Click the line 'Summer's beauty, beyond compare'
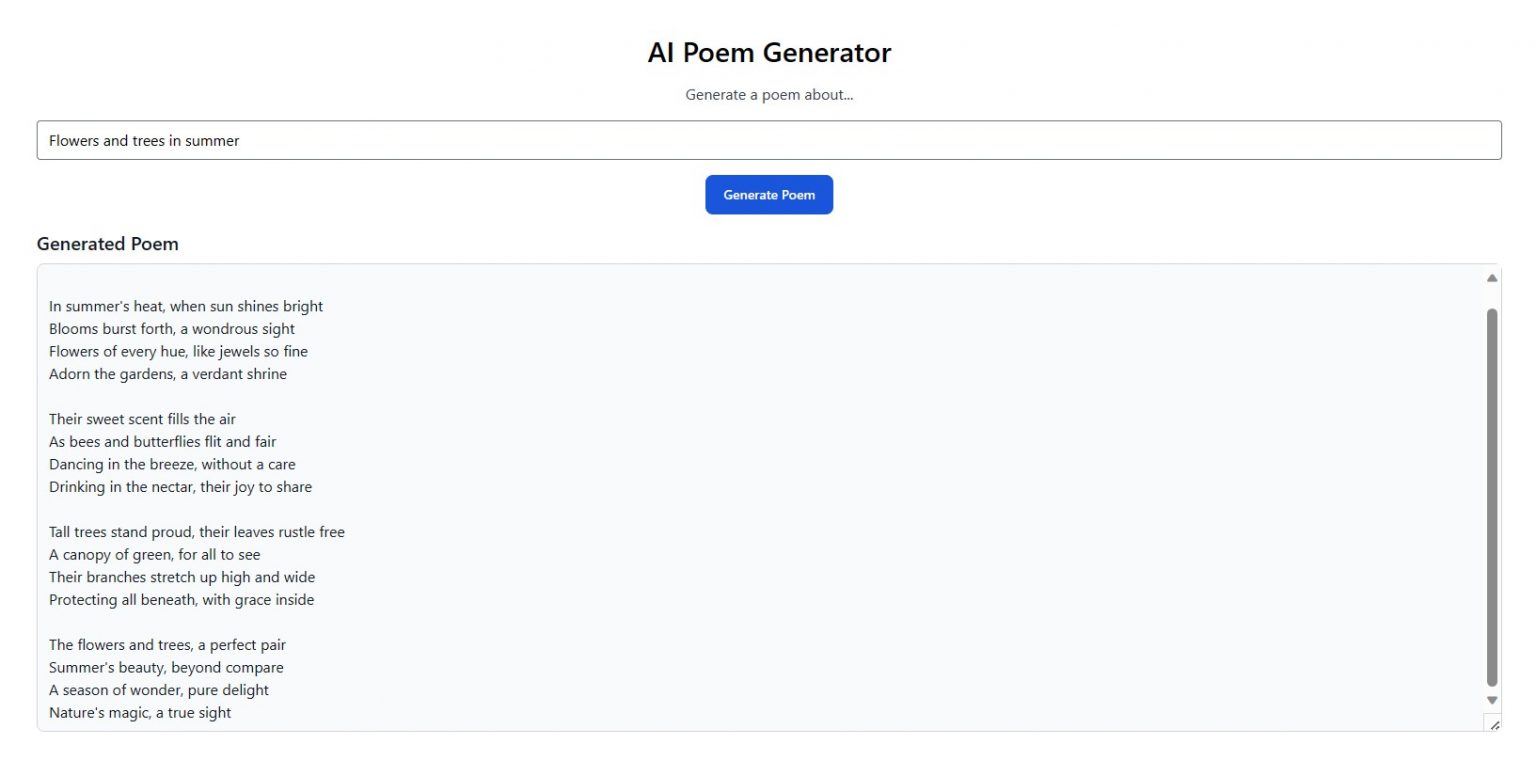The image size is (1536, 760). 166,667
